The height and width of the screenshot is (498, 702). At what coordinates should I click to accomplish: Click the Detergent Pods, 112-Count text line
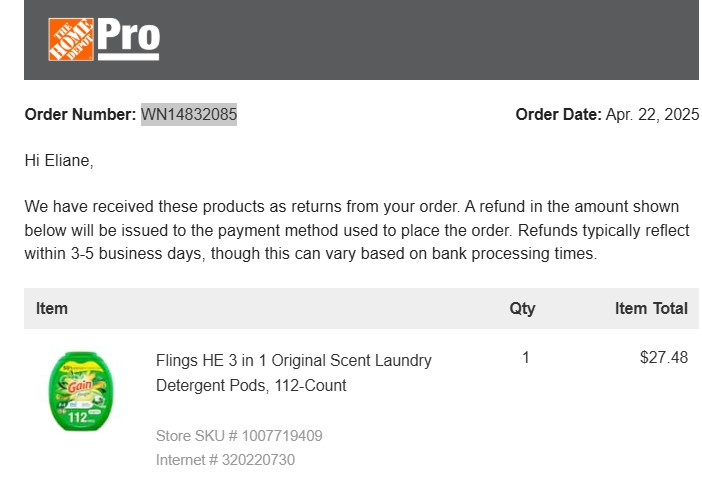251,385
